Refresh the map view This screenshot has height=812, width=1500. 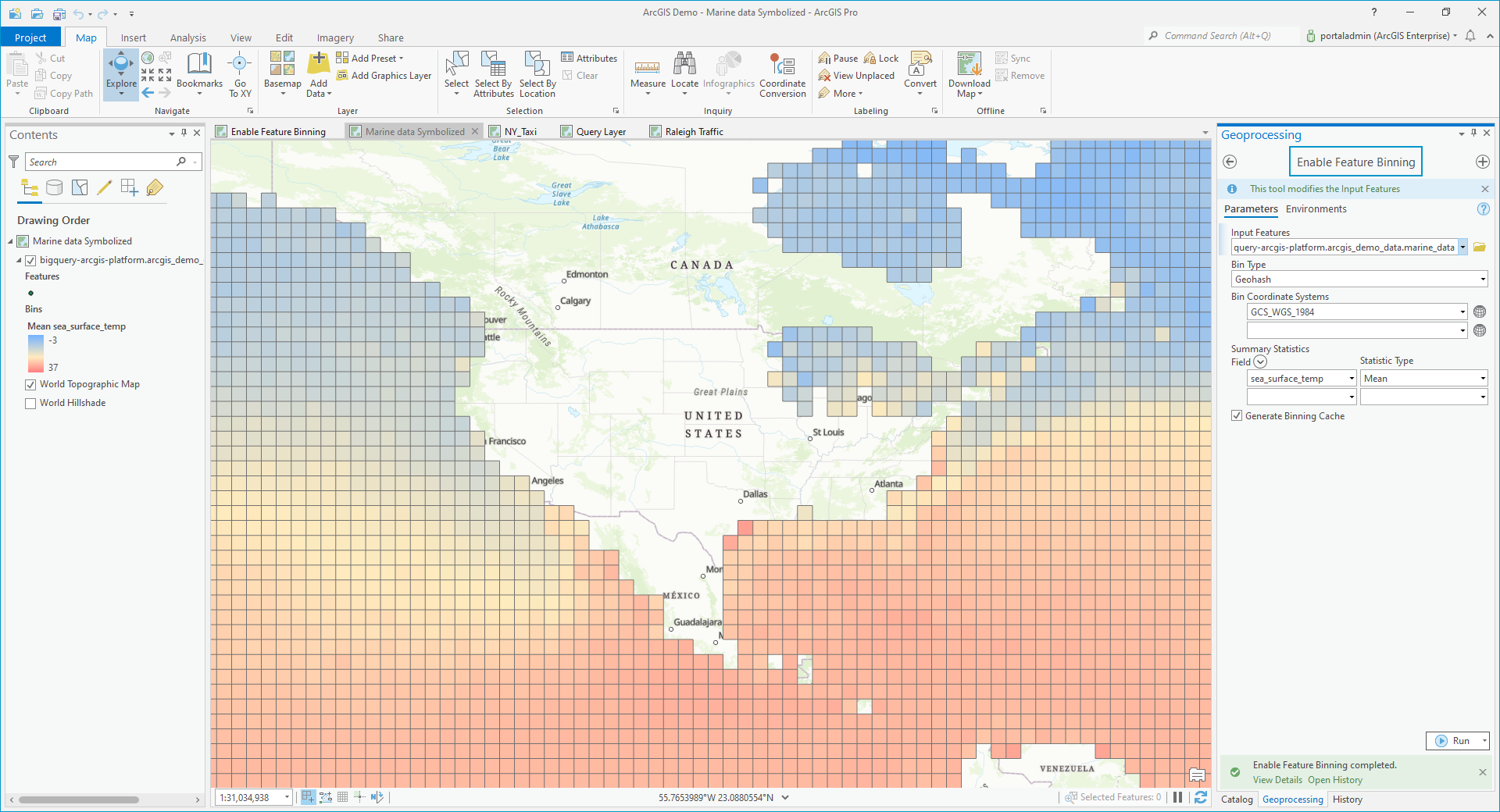[x=1201, y=797]
